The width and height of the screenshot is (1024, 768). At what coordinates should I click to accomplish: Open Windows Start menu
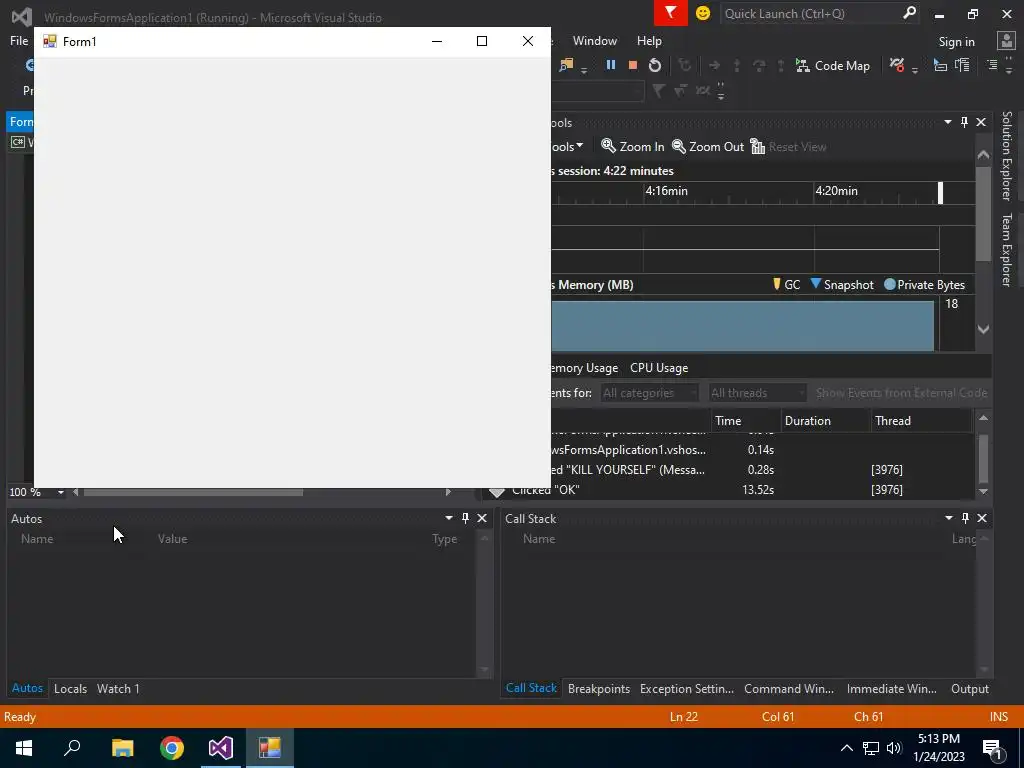(24, 748)
